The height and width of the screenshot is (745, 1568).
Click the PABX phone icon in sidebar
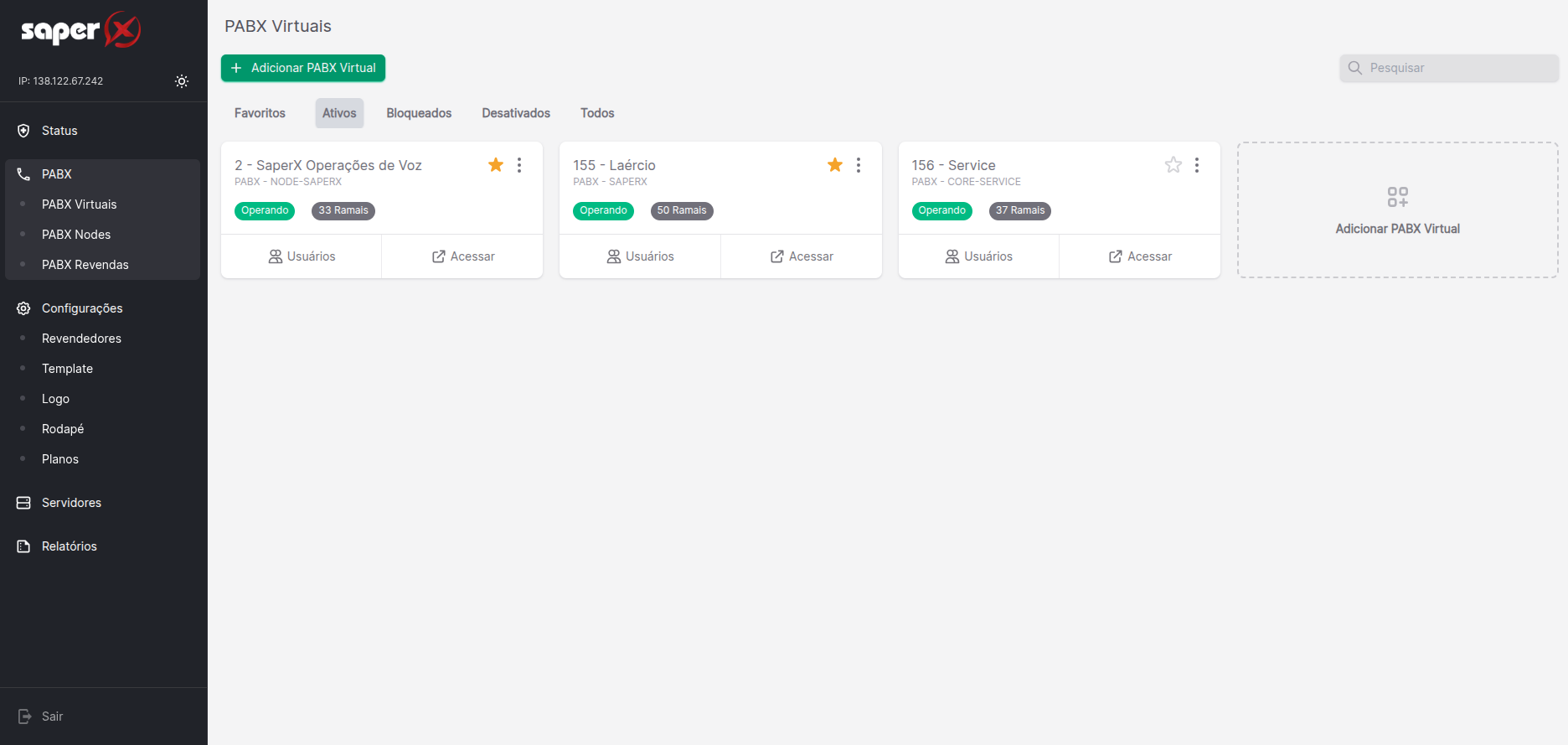pos(23,174)
